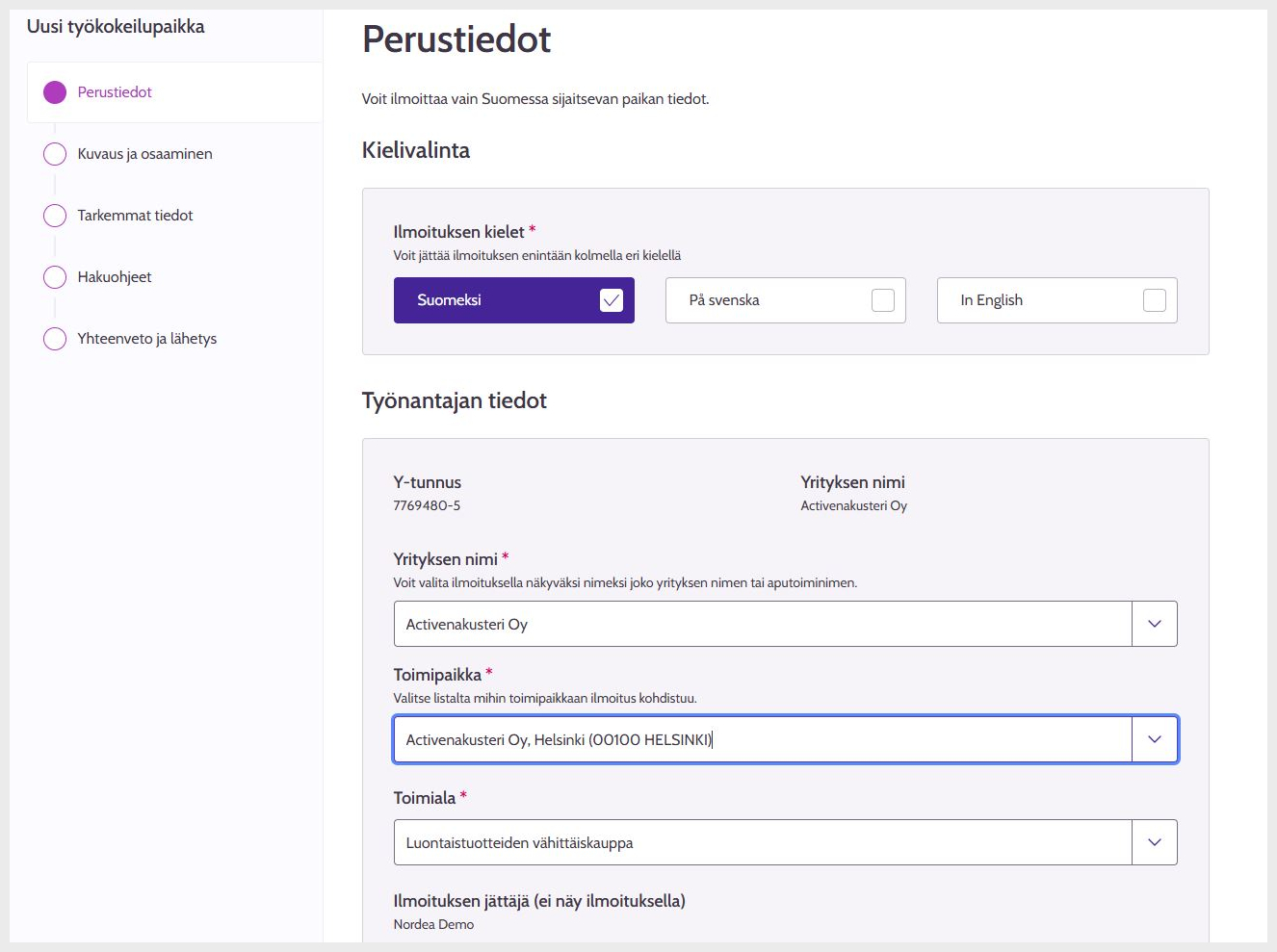The image size is (1277, 952).
Task: Click the read-only Yrityksen nimi value text
Action: pyautogui.click(x=854, y=505)
